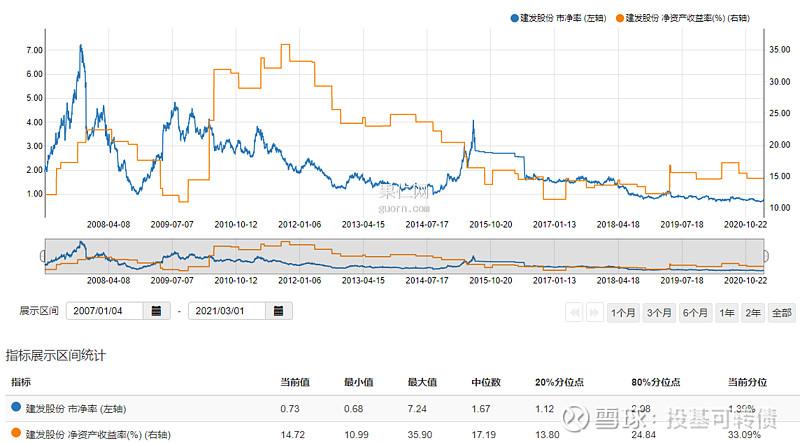
Task: Select the 6个月 range button
Action: pos(695,312)
